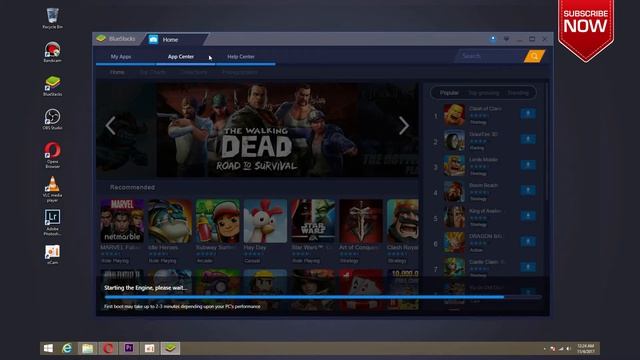Install DriveTire 3D via download button

(528, 139)
